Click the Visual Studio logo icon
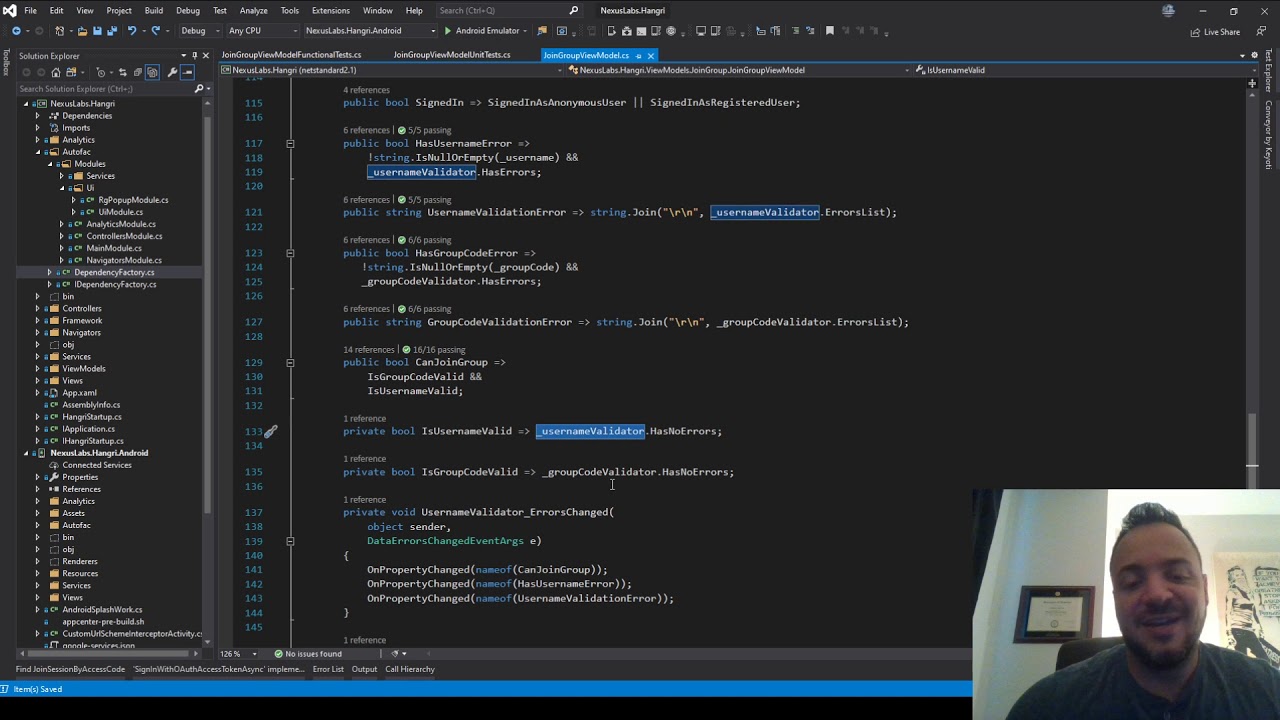This screenshot has height=720, width=1280. coord(10,10)
